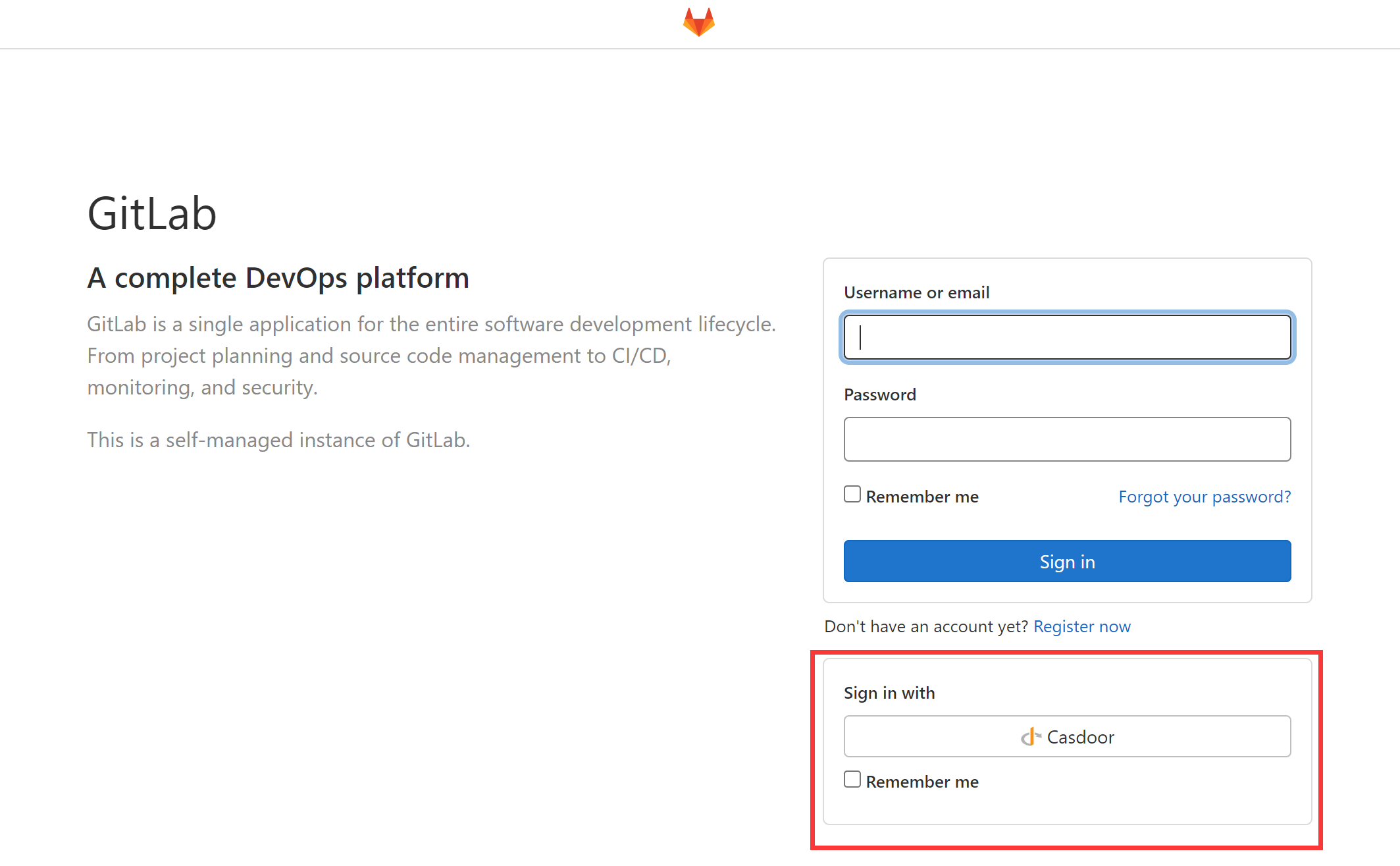The width and height of the screenshot is (1400, 866).
Task: Click inside the empty Password box
Action: 1066,439
